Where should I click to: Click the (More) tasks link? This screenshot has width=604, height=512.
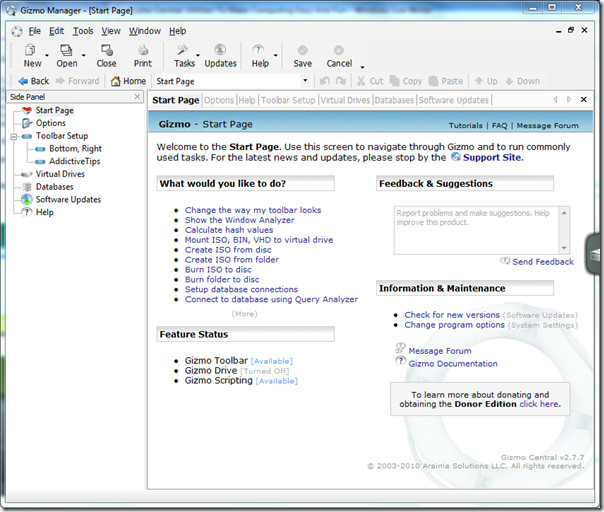pos(244,314)
